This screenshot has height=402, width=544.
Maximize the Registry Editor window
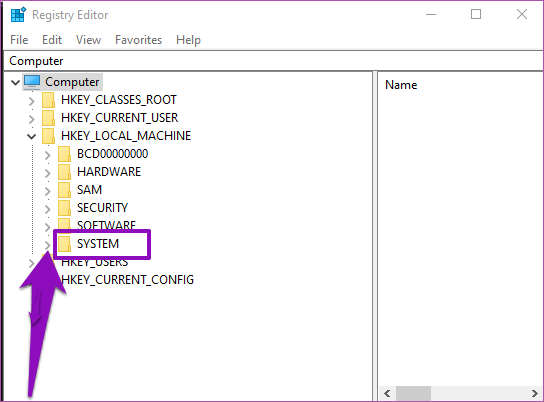click(x=476, y=15)
